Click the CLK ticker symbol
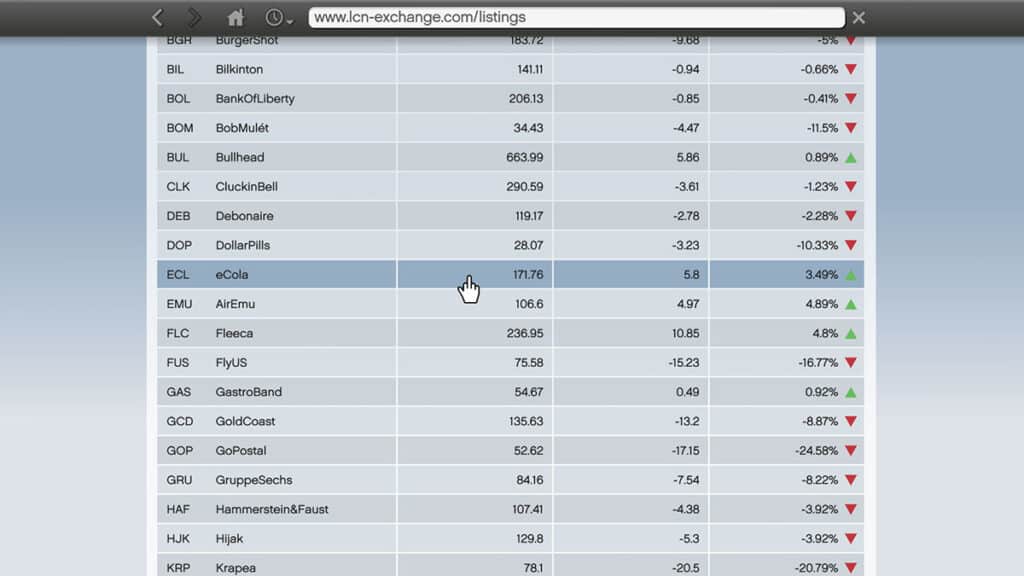The image size is (1024, 576). pos(179,187)
